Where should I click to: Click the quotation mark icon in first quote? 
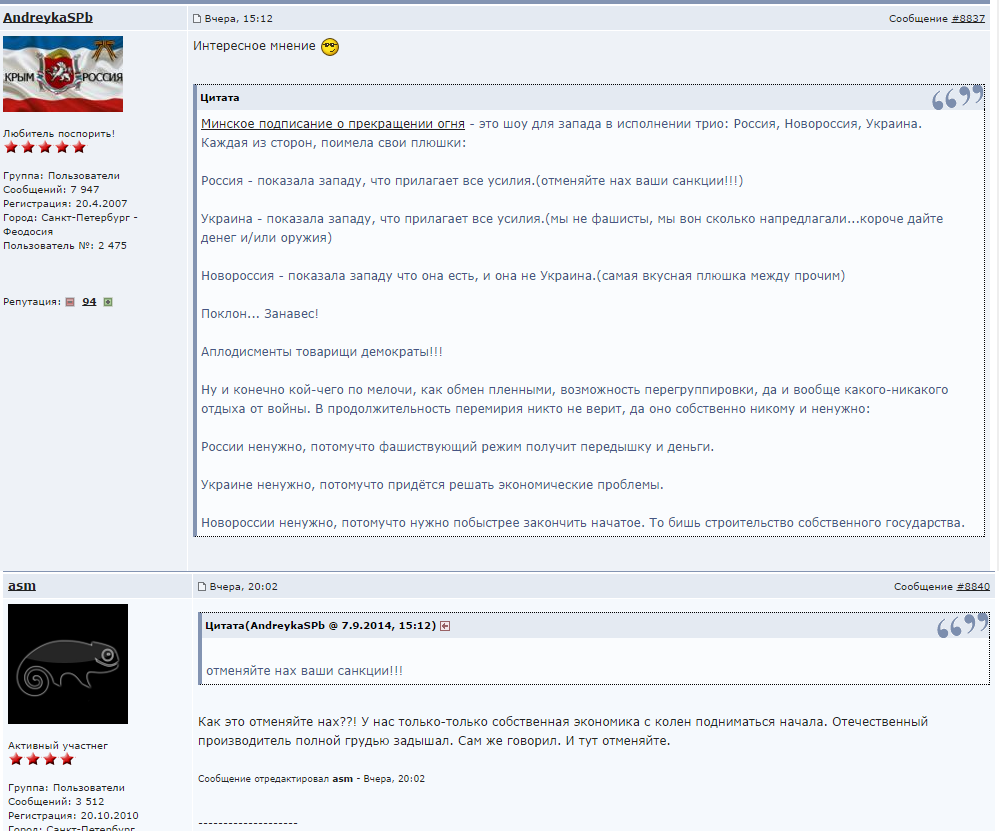[x=957, y=99]
